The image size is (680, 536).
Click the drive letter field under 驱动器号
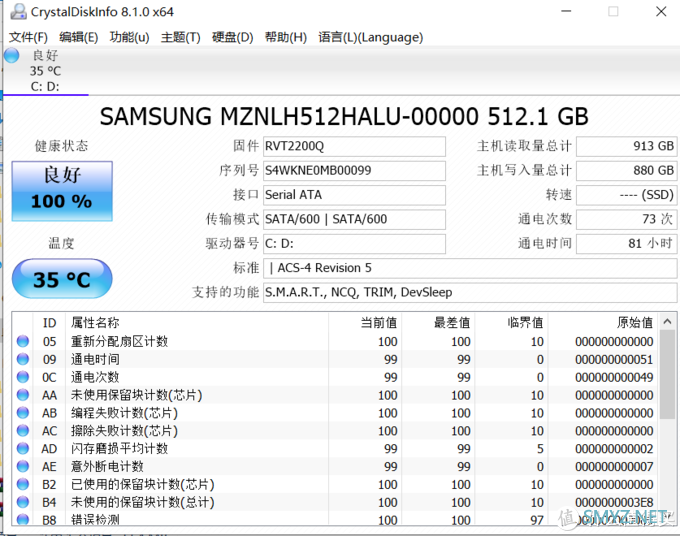click(354, 244)
